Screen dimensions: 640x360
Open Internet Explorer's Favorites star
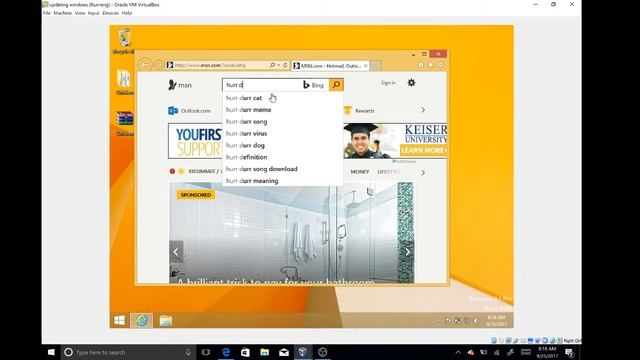431,65
